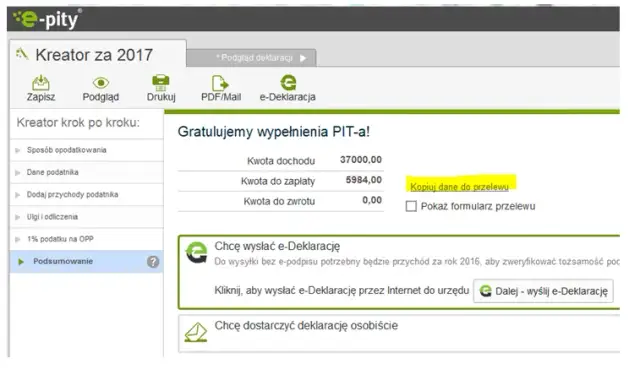Expand arrow beside Dodaj przychody podatnika

(x=18, y=195)
